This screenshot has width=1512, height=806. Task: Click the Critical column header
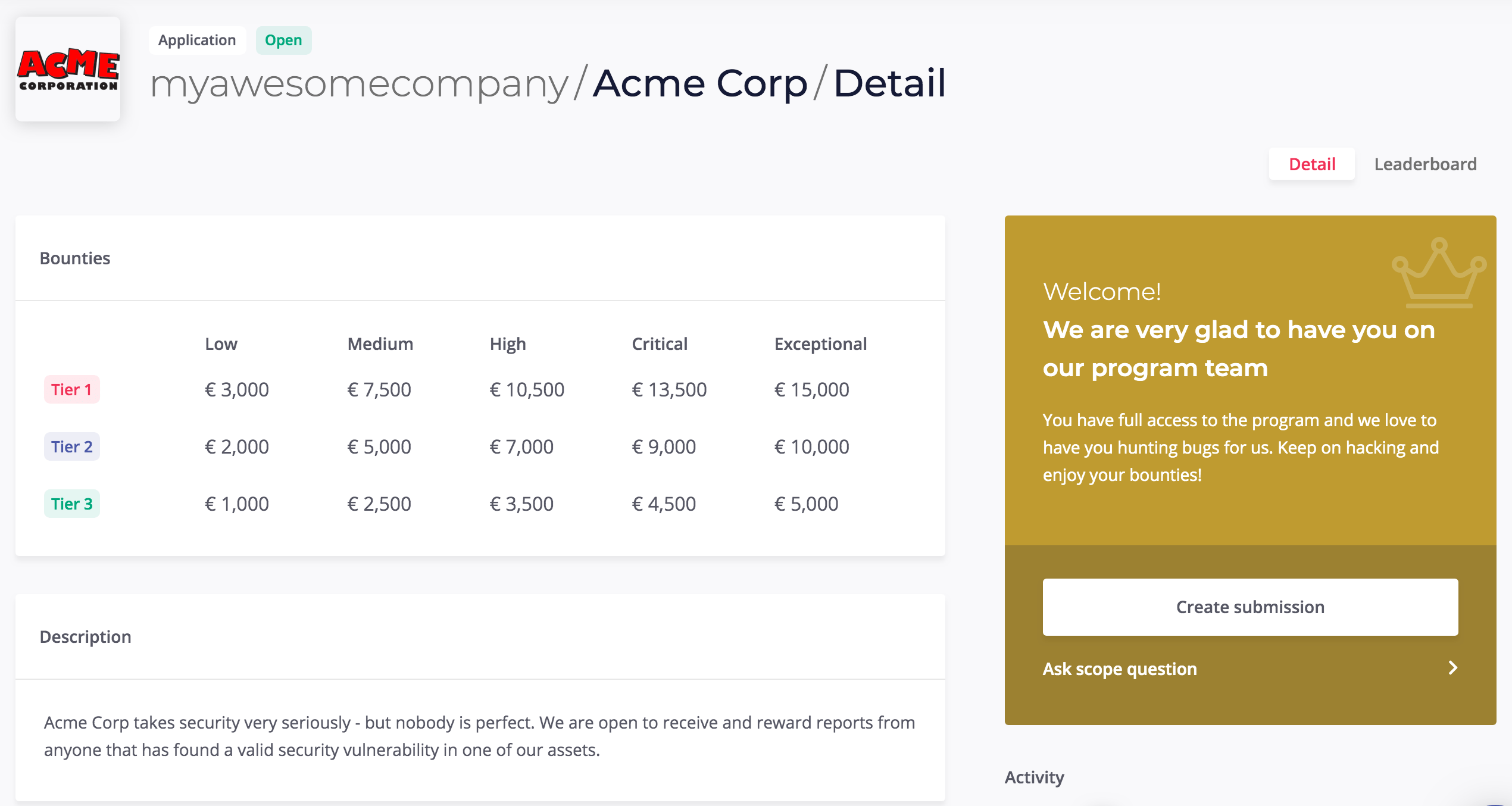(660, 344)
